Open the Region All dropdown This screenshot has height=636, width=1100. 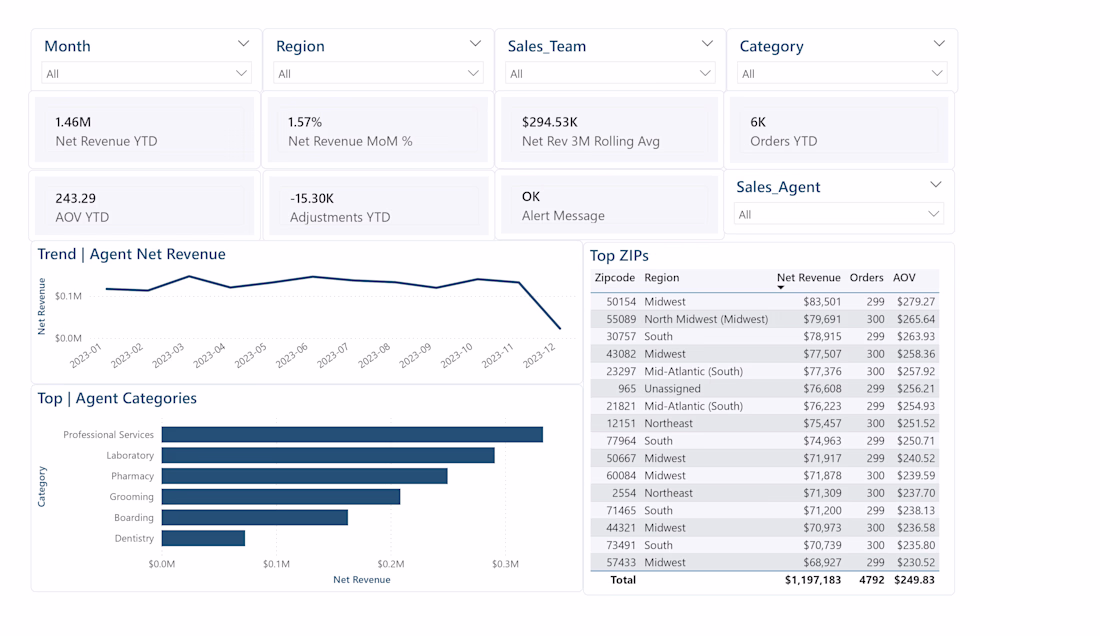coord(378,73)
